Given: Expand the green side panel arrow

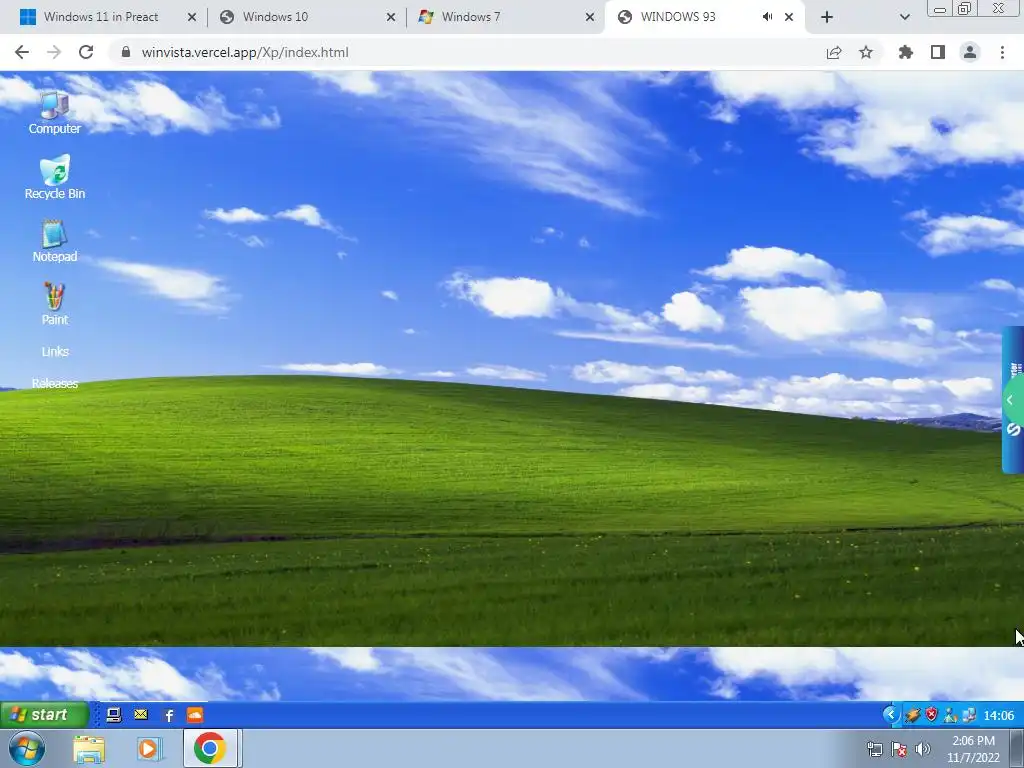Looking at the screenshot, I should 1011,400.
